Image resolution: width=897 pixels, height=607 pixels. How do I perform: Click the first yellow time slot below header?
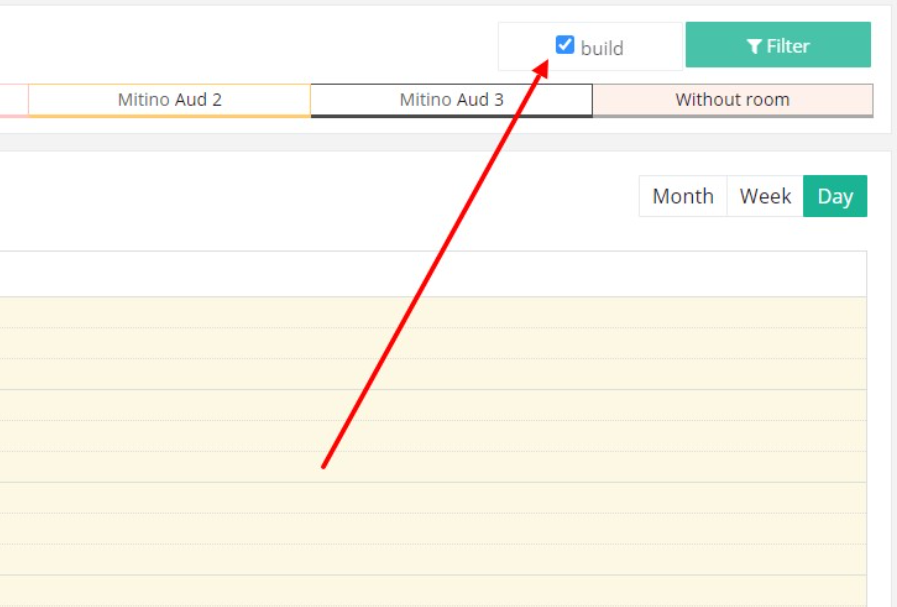[x=433, y=312]
